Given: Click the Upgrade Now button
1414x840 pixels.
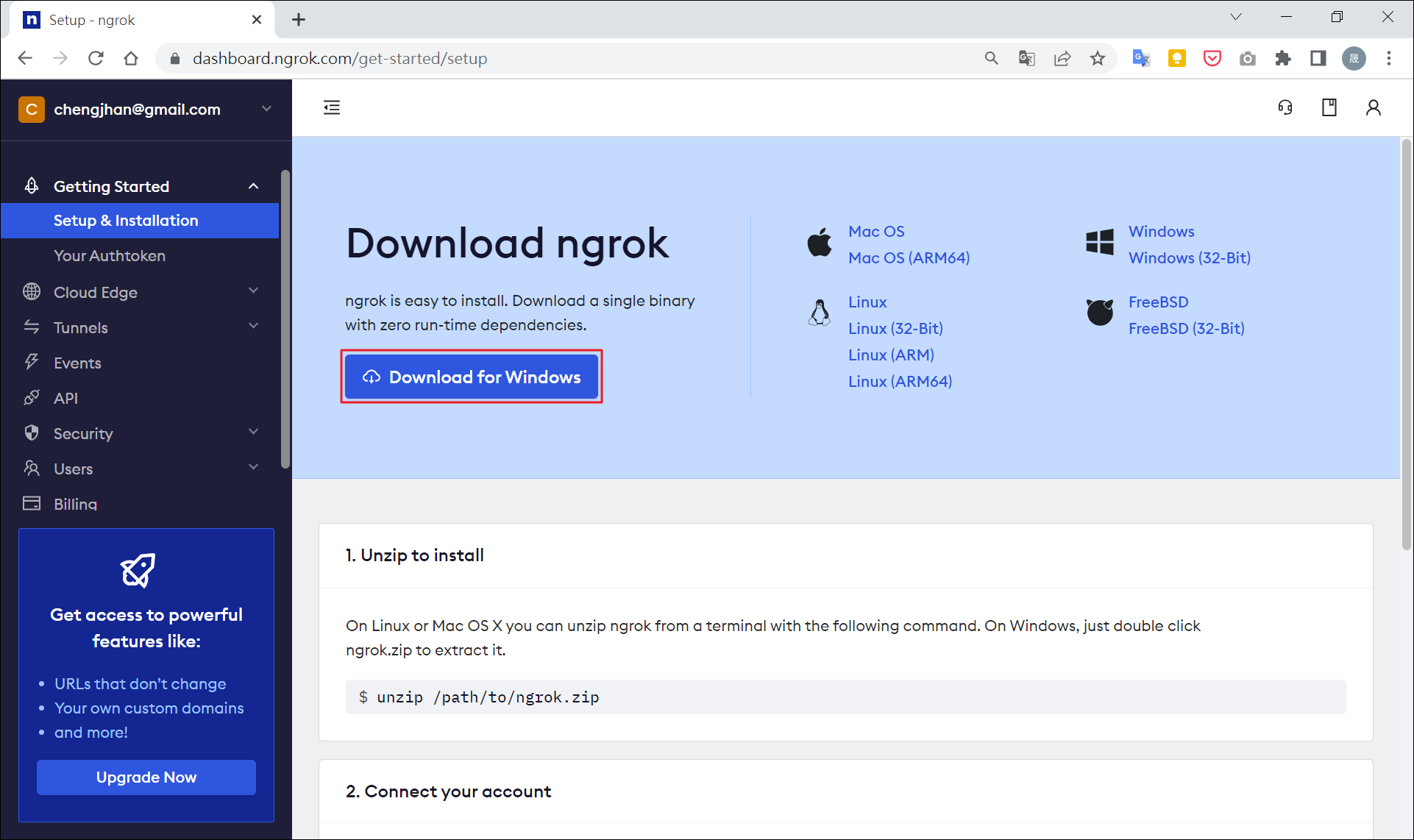Looking at the screenshot, I should (146, 777).
